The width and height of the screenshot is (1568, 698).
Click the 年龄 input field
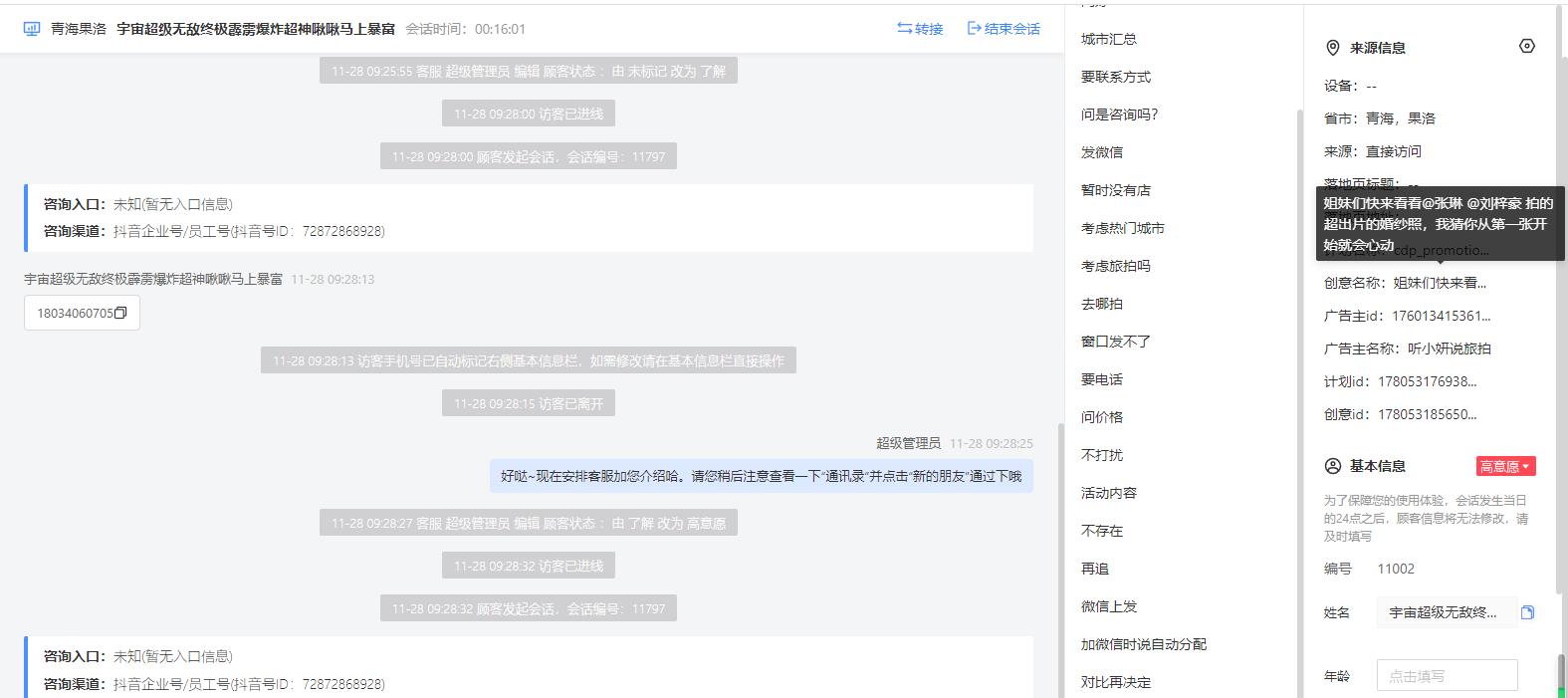pos(1448,675)
